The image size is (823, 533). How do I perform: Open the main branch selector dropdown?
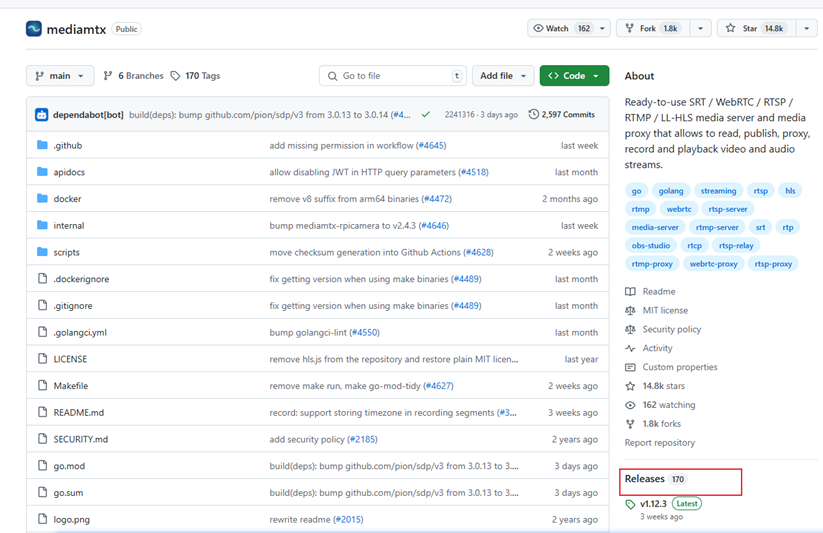[x=60, y=76]
